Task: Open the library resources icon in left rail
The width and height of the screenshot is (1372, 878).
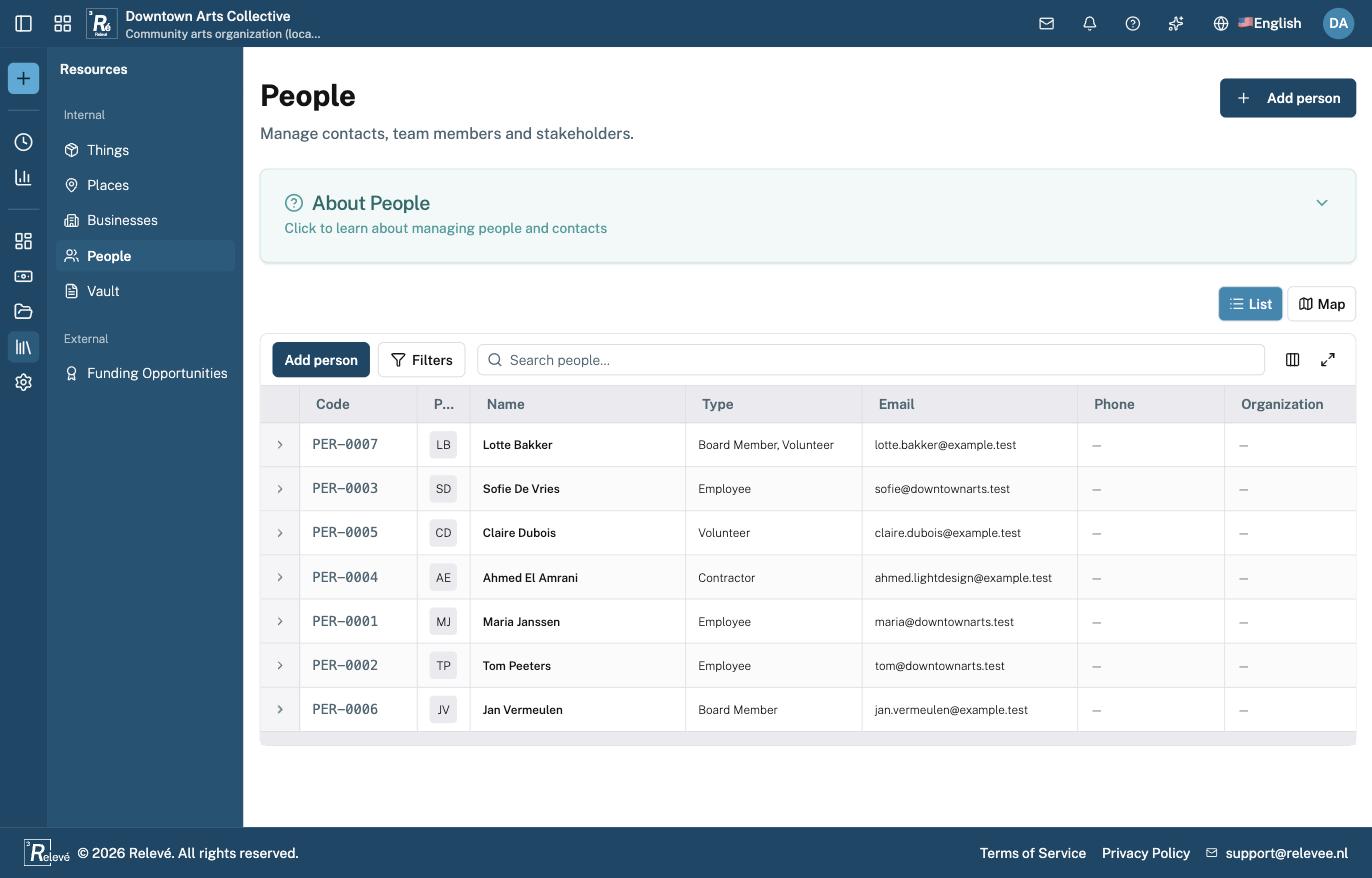Action: click(x=23, y=347)
